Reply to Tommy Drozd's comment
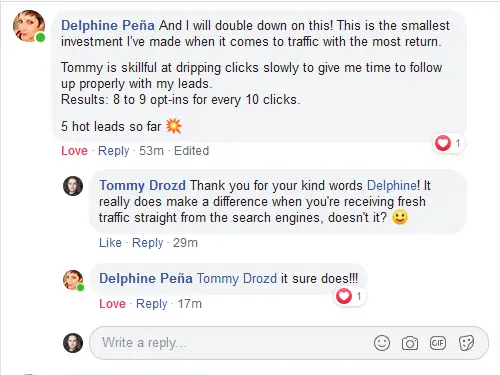Viewport: 500px width, 375px height. coord(148,243)
